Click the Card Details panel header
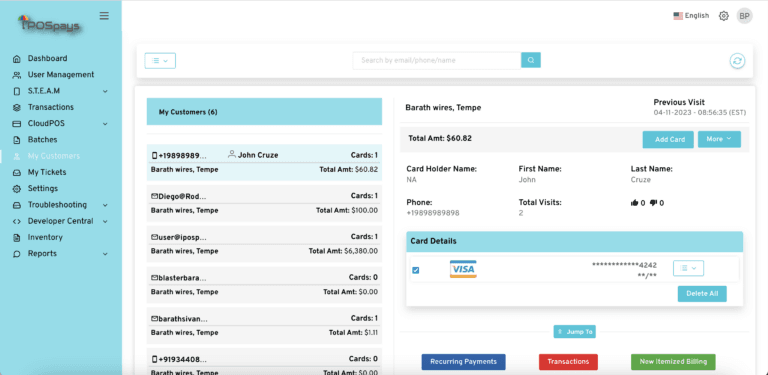Viewport: 768px width, 375px height. click(575, 241)
